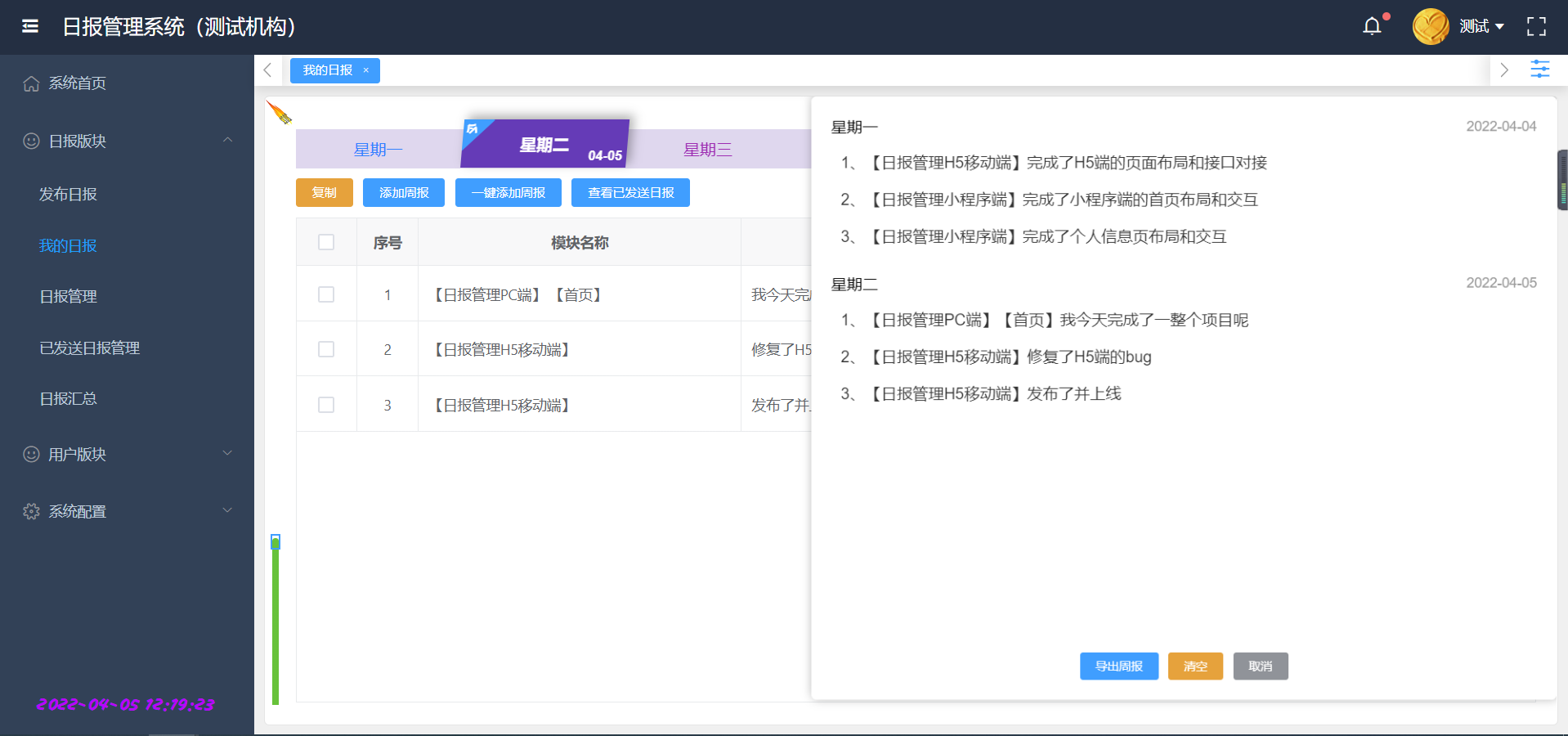Open the notification bell
Screen dimensions: 1568x736
(1372, 25)
